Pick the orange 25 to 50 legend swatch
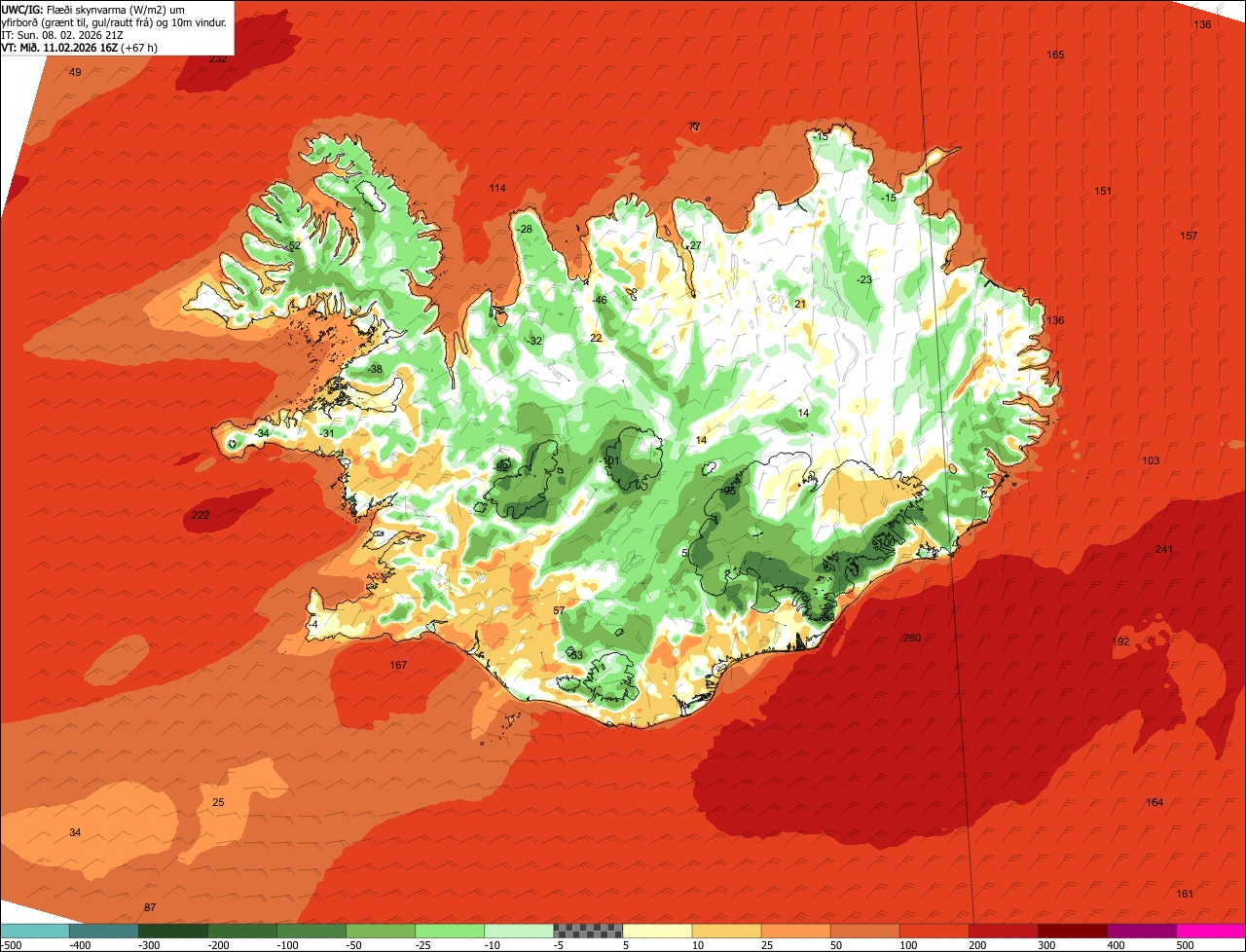1246x952 pixels. (795, 931)
